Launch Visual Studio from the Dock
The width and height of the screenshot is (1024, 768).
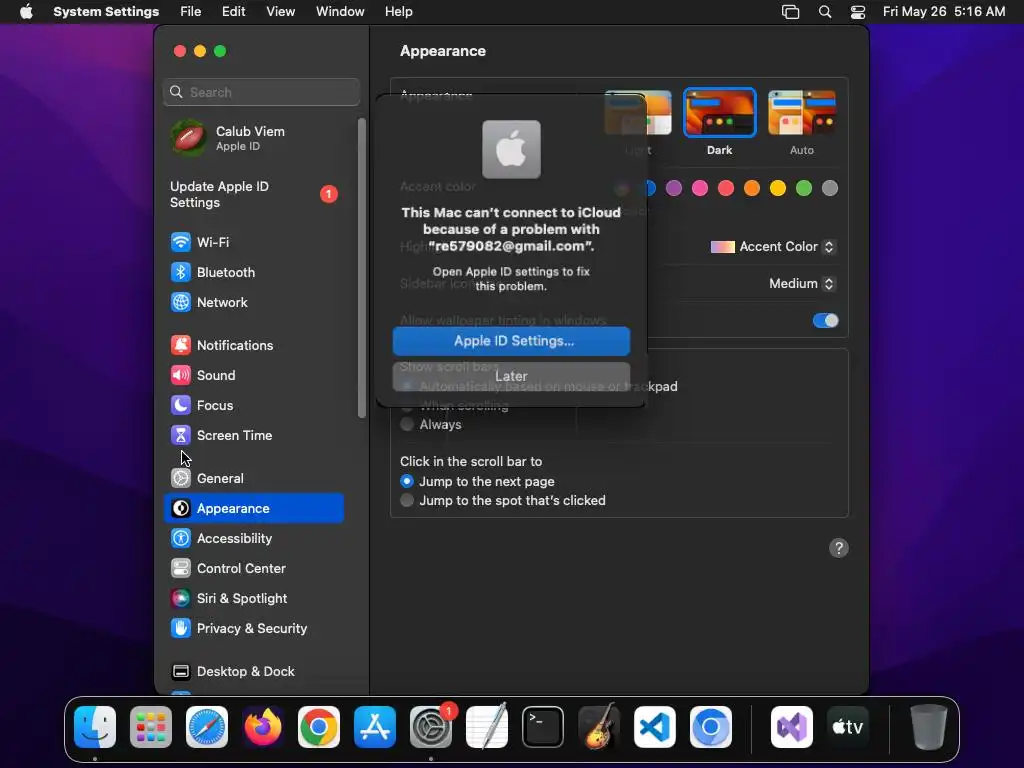pos(792,727)
